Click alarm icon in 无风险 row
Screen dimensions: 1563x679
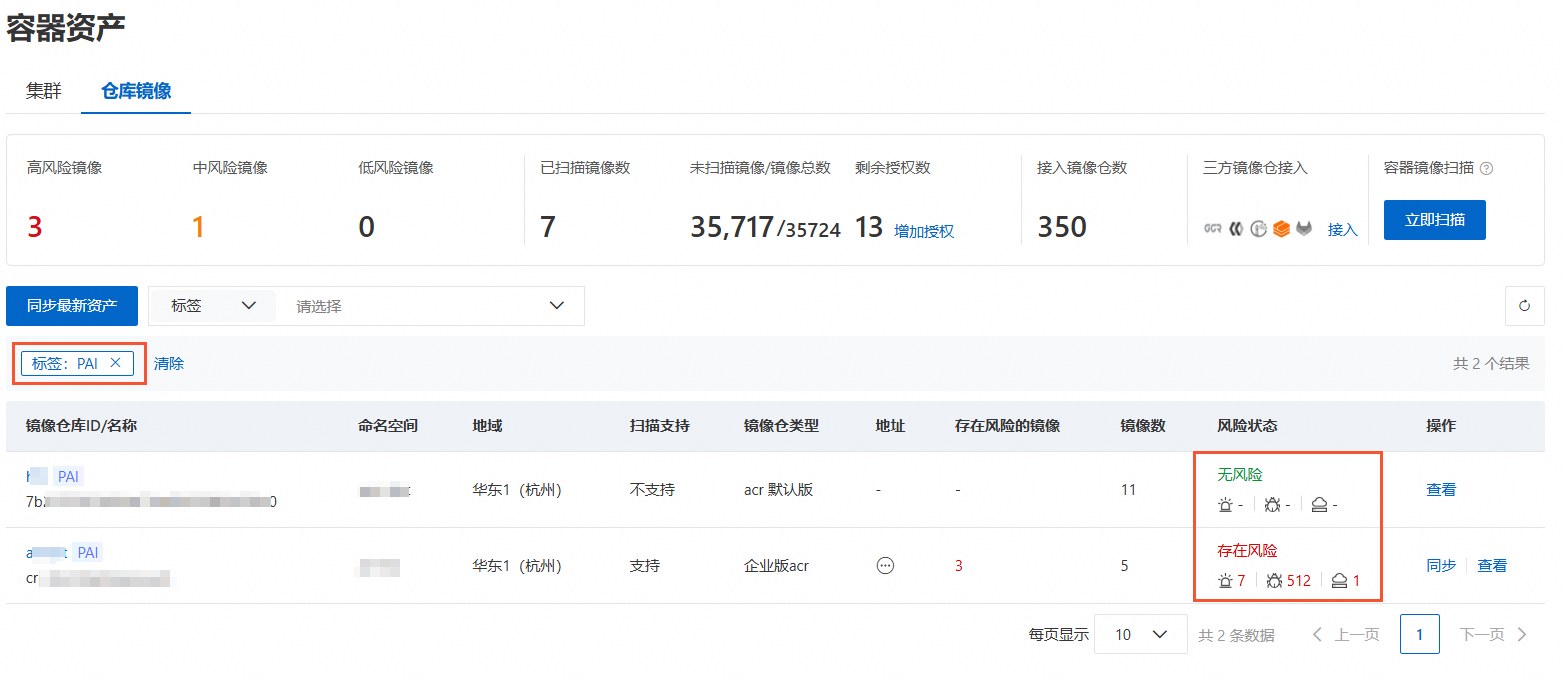point(1225,504)
